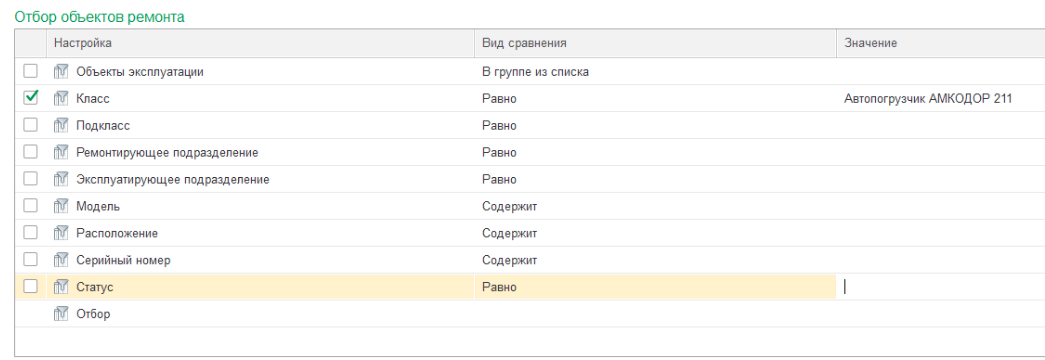Click 'Равно' in Эксплуатирующее подразделение row
This screenshot has width=1045, height=360.
pyautogui.click(x=499, y=179)
